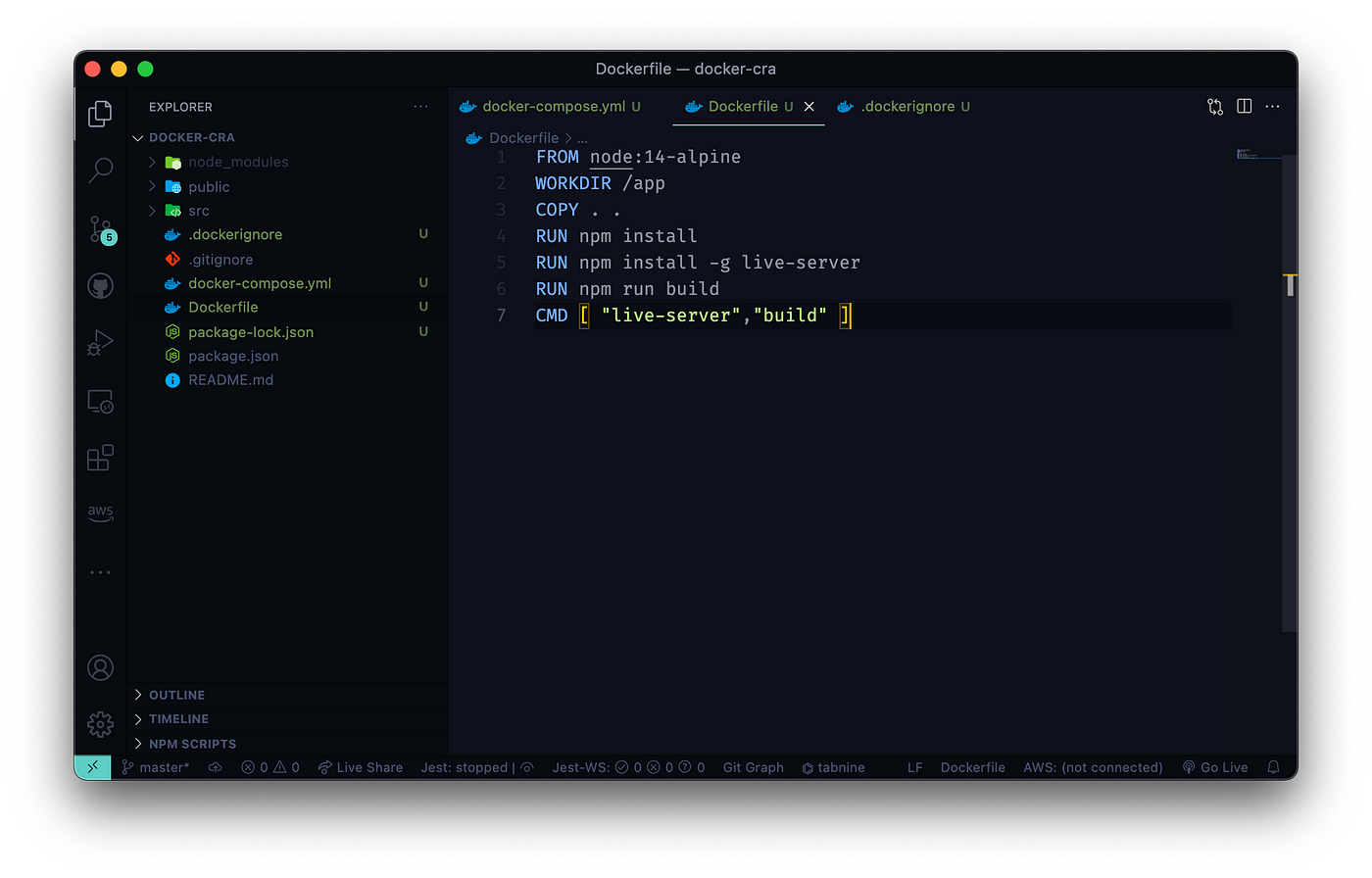Close the Dockerfile tab
The image size is (1372, 878).
pos(808,107)
